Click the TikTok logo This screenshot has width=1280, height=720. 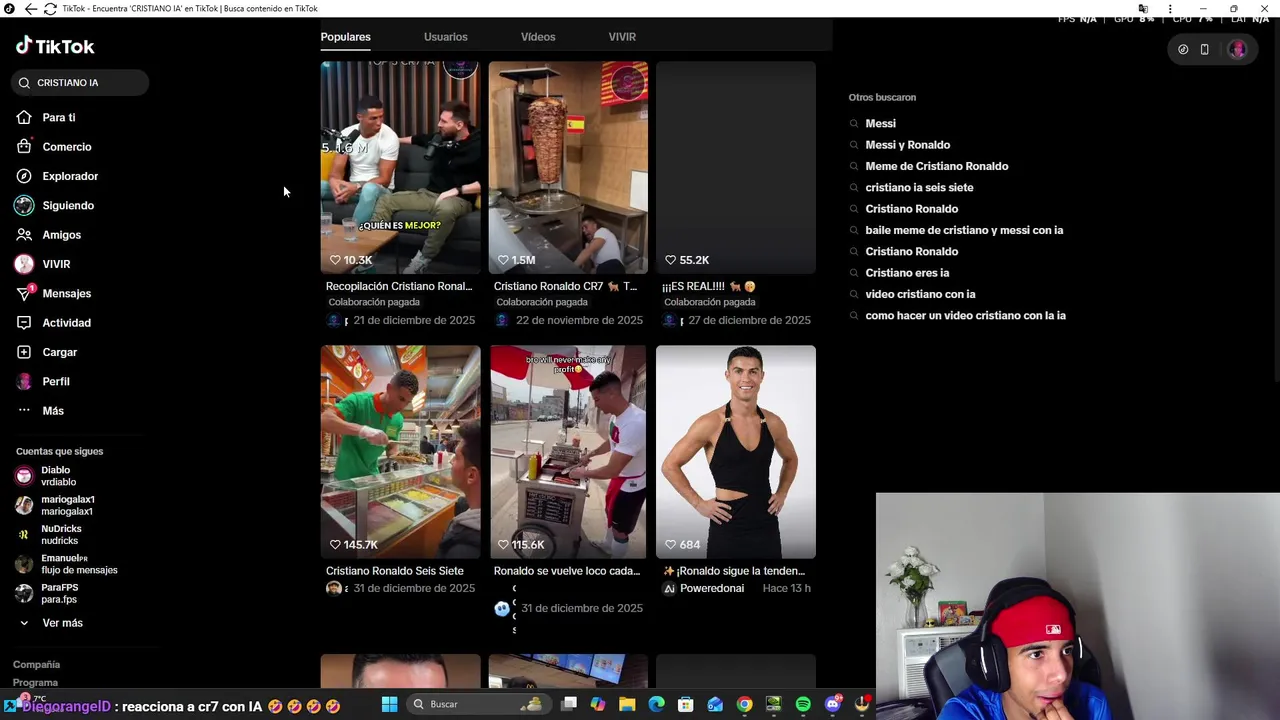pos(55,46)
